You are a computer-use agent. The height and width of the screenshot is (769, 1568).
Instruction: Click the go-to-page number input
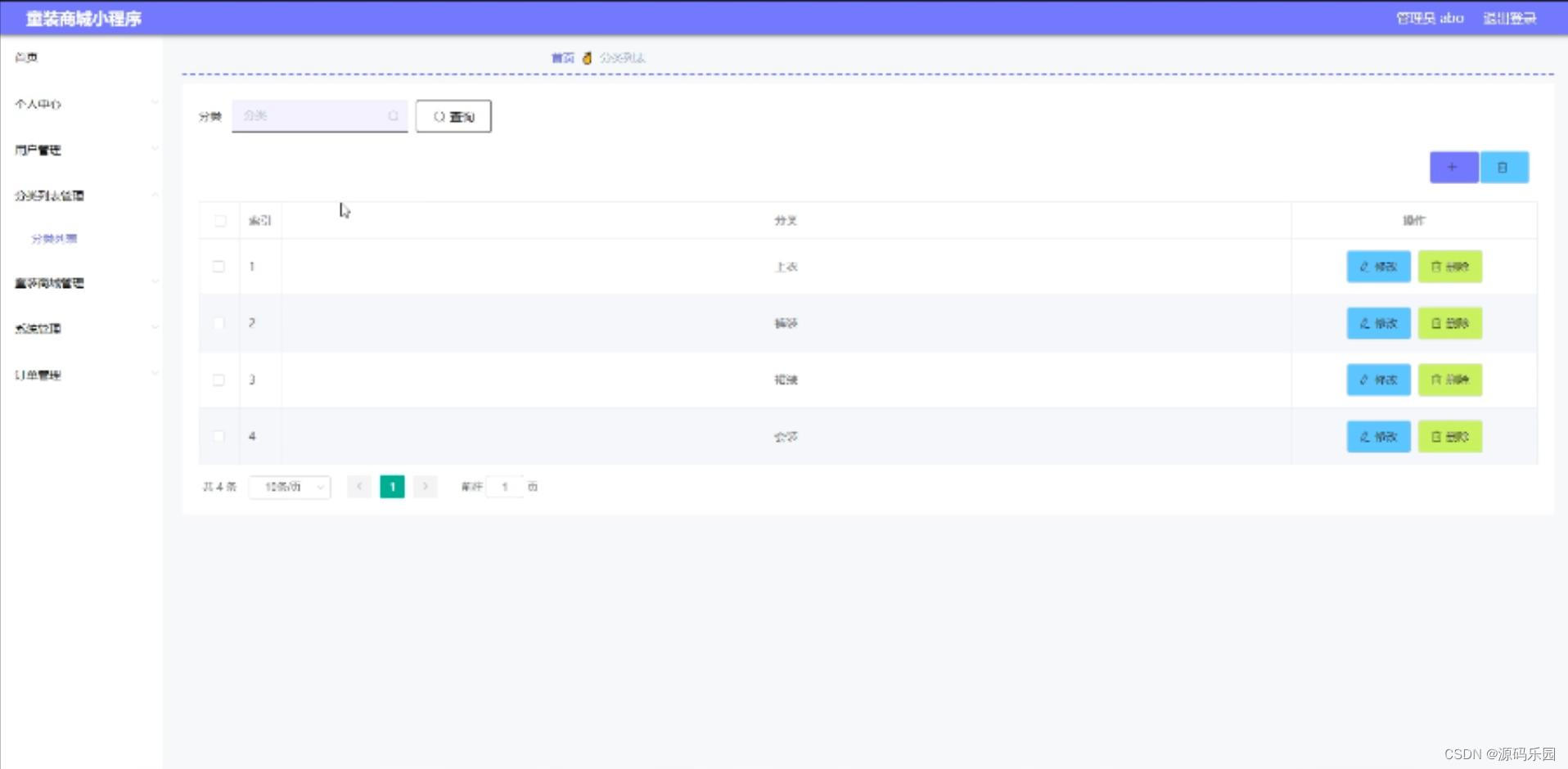click(505, 487)
